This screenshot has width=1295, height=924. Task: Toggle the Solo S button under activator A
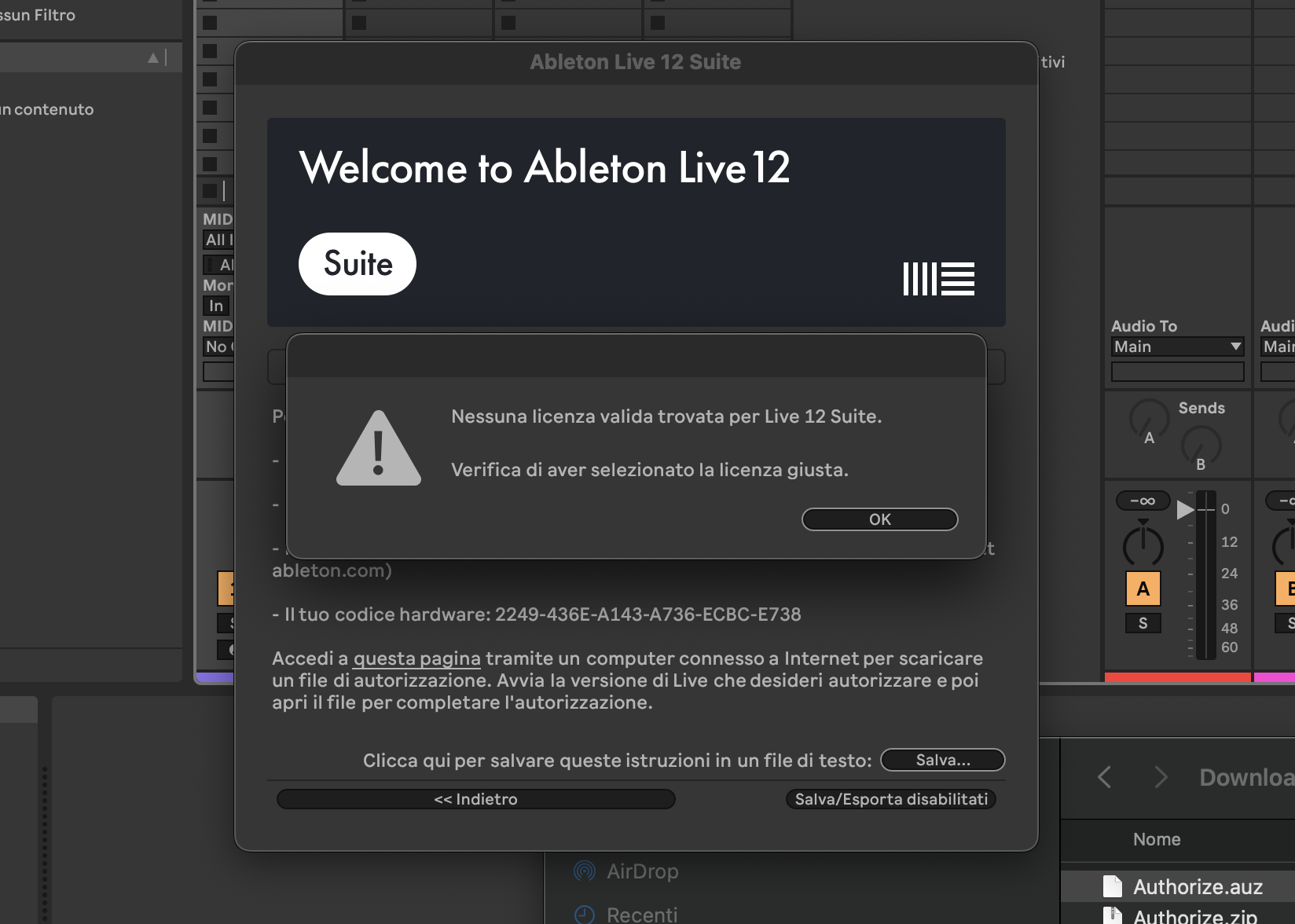click(1143, 623)
